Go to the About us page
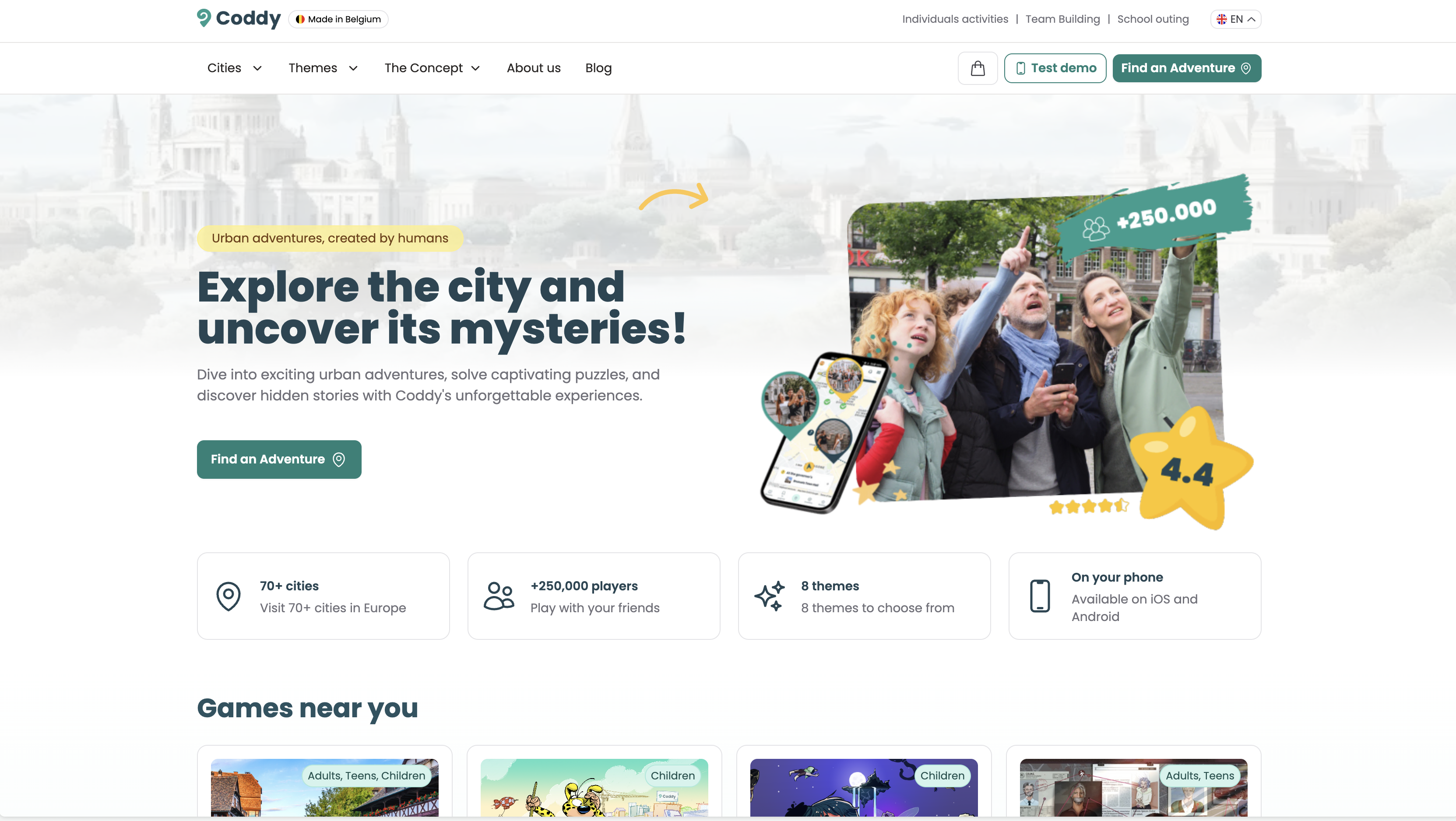The height and width of the screenshot is (821, 1456). click(533, 68)
